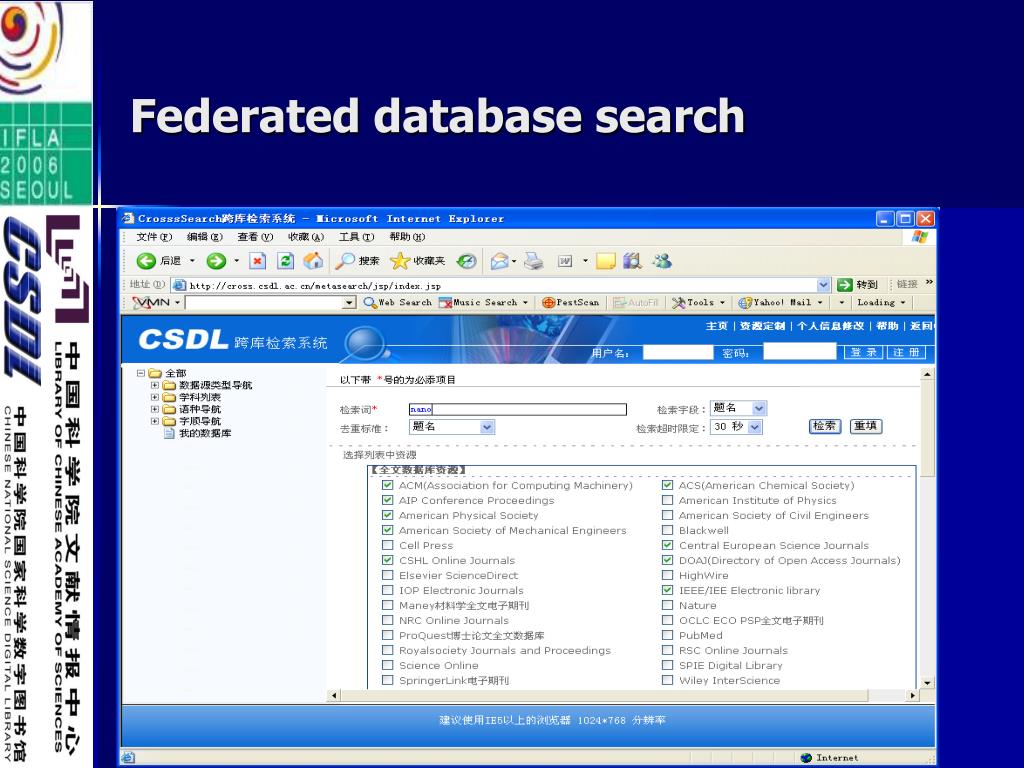Click the page icon in address bar
This screenshot has width=1024, height=768.
click(179, 285)
